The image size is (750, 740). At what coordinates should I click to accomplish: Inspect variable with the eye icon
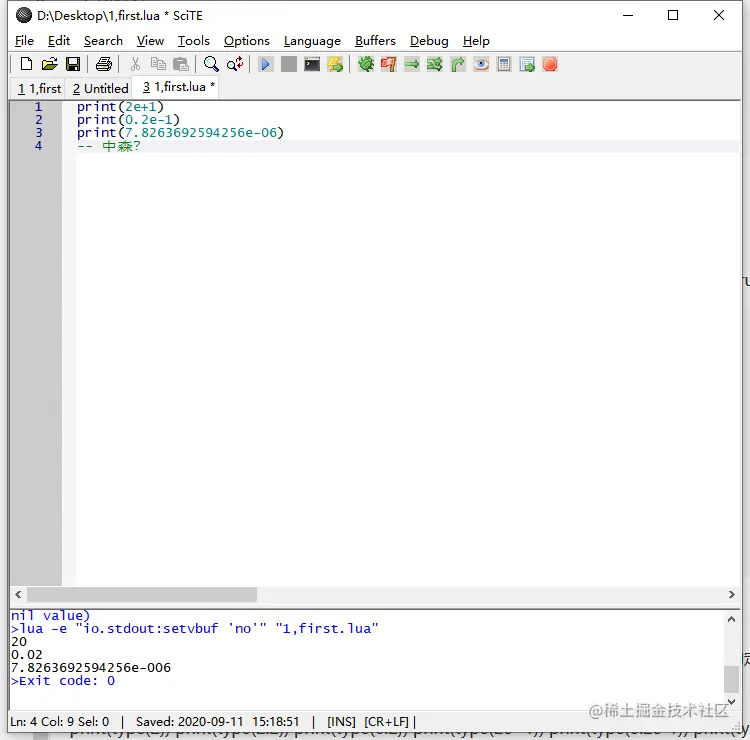pos(481,64)
